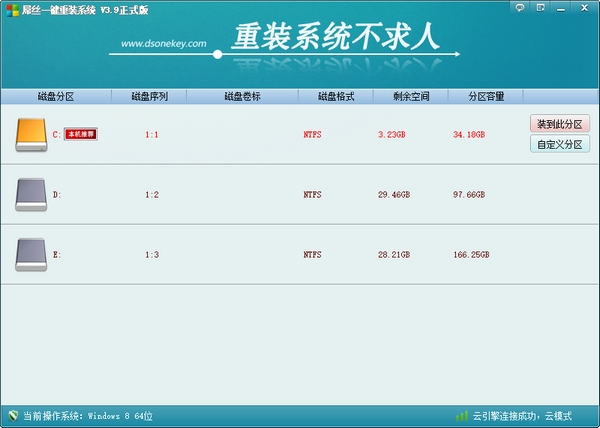The height and width of the screenshot is (428, 600).
Task: Open the feedback chat bubble icon
Action: pyautogui.click(x=520, y=8)
